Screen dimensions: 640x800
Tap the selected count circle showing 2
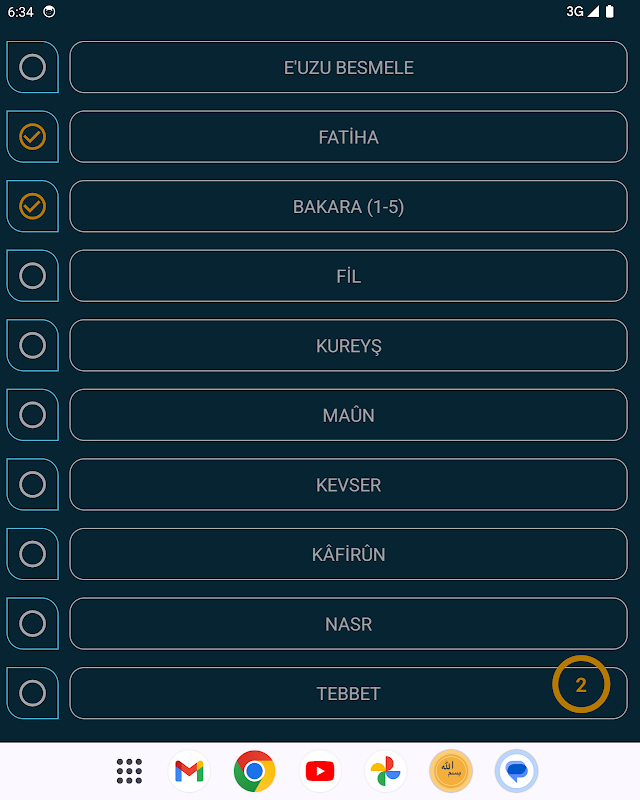(x=580, y=685)
